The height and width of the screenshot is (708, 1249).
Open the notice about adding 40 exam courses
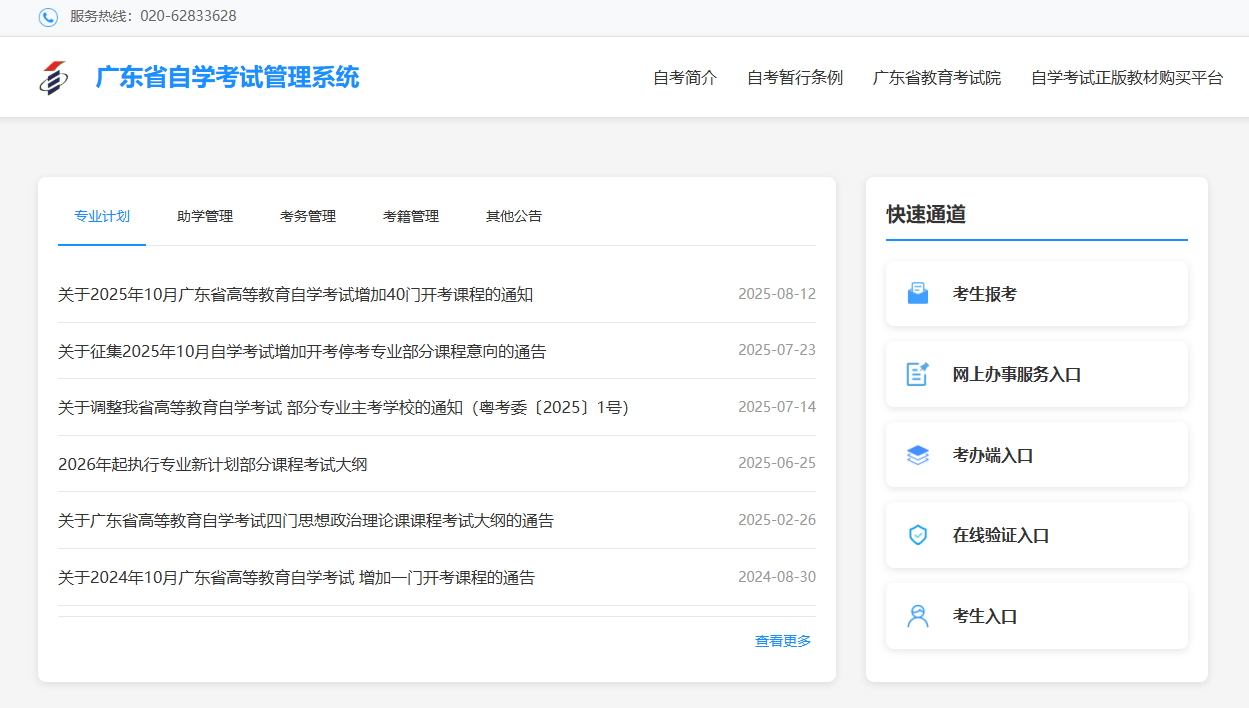pyautogui.click(x=296, y=295)
